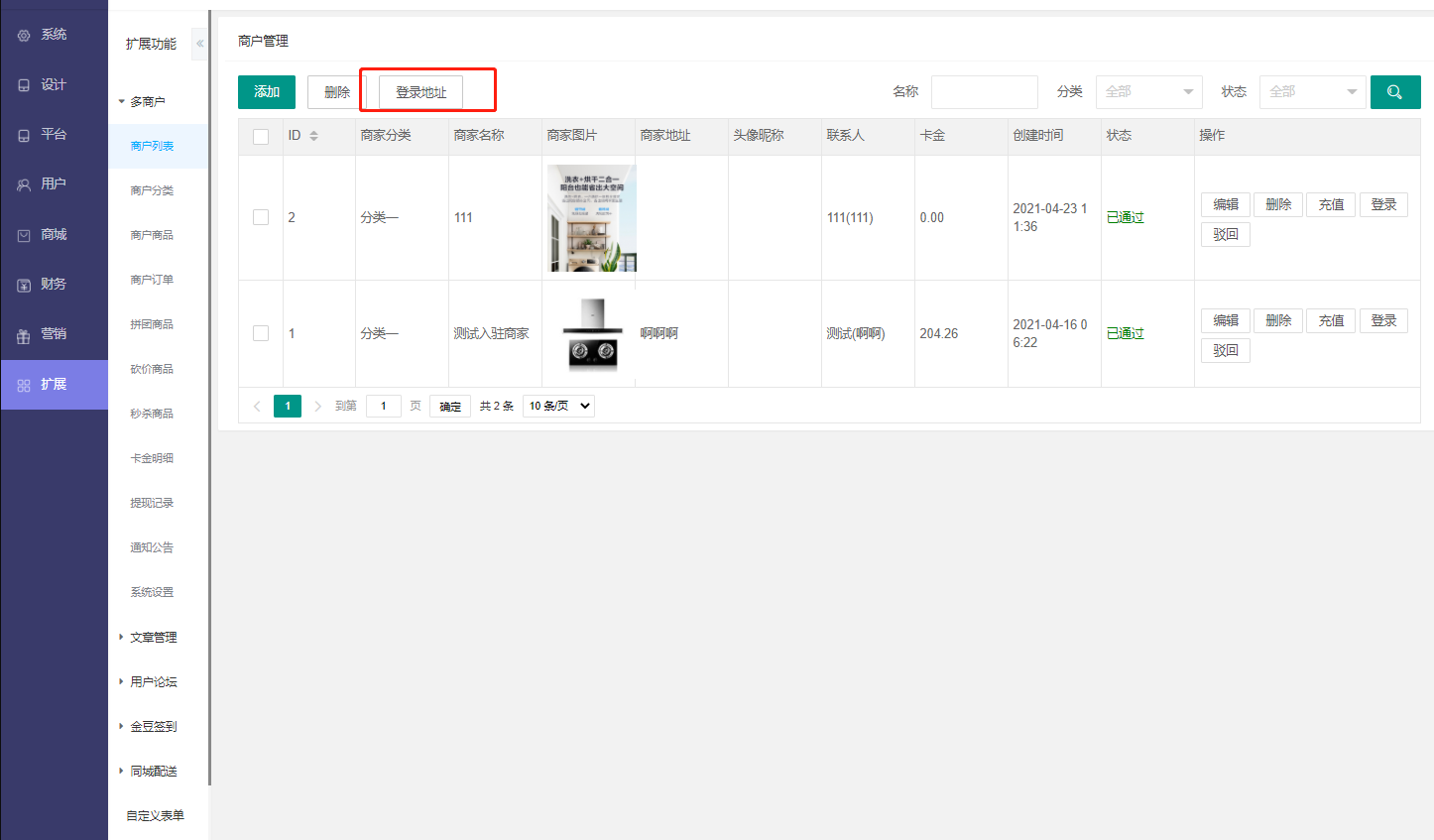
Task: Delete 测试入驻商家 row via 删除
Action: click(1278, 320)
